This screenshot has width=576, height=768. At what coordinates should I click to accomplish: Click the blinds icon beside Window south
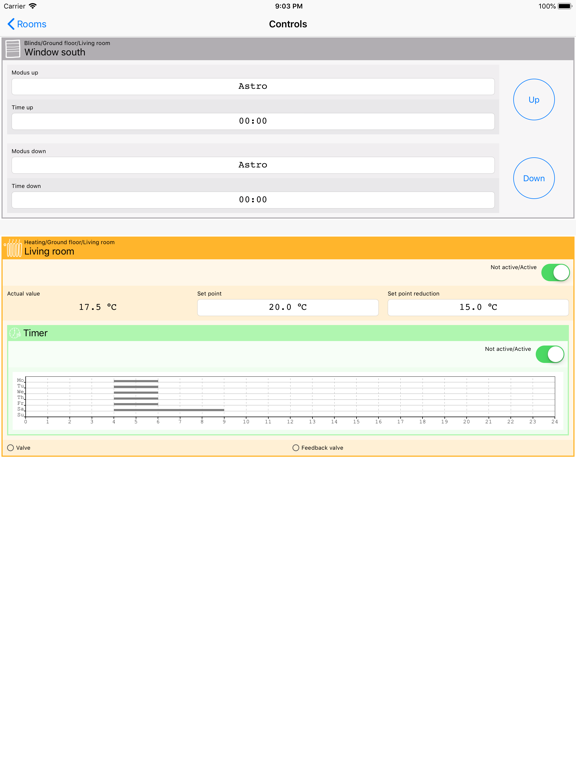13,49
